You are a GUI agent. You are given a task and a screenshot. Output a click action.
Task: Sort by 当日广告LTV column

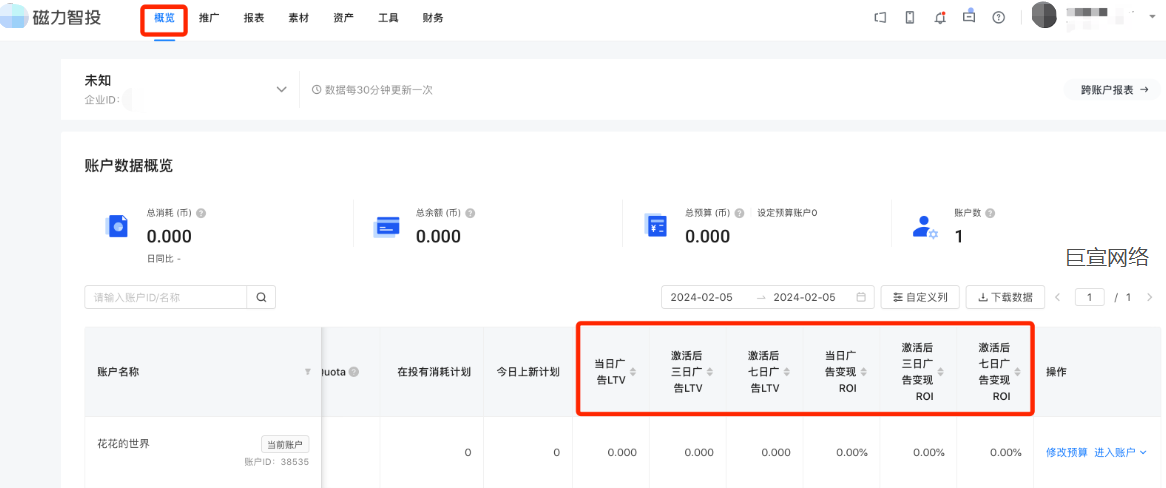[632, 371]
